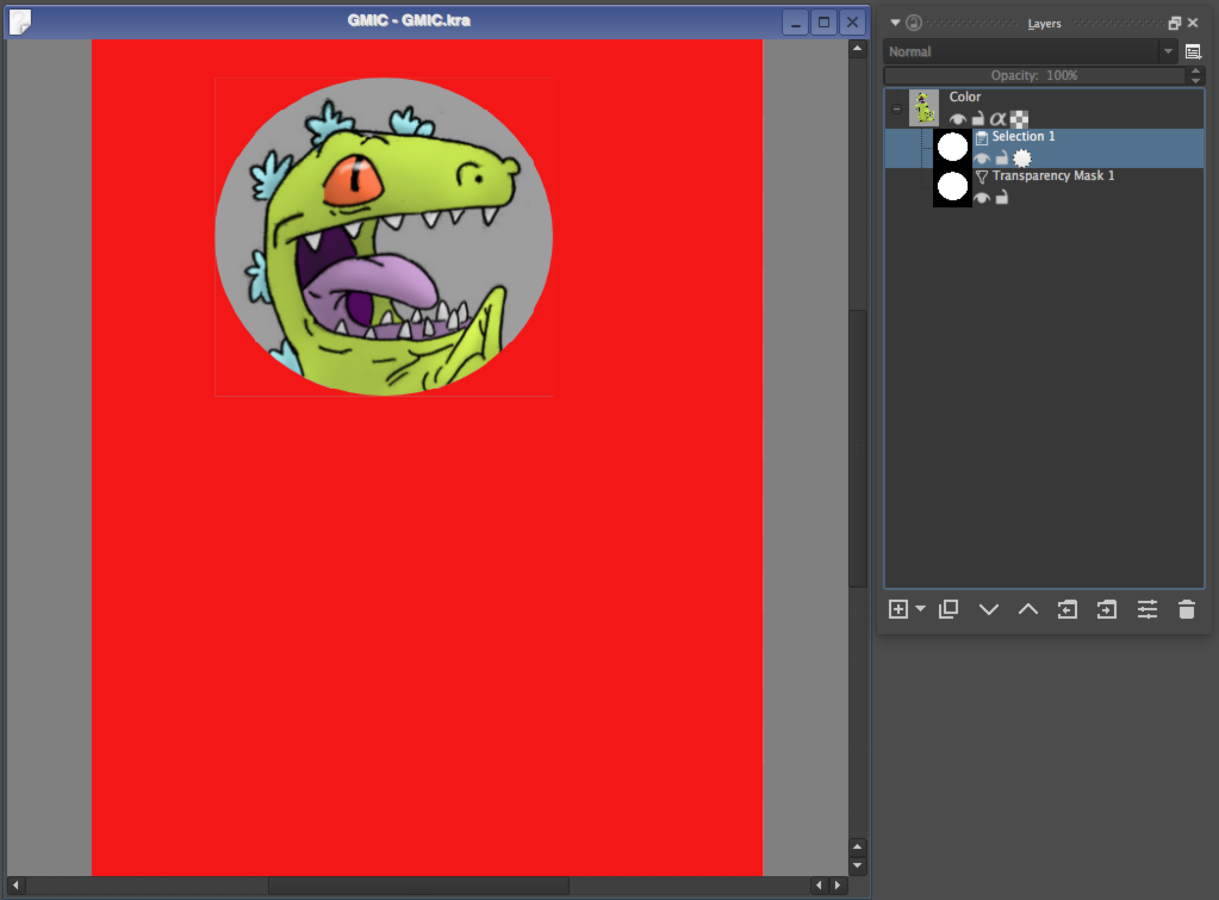The image size is (1219, 900).
Task: Open the add-layer type dropdown arrow
Action: point(920,609)
